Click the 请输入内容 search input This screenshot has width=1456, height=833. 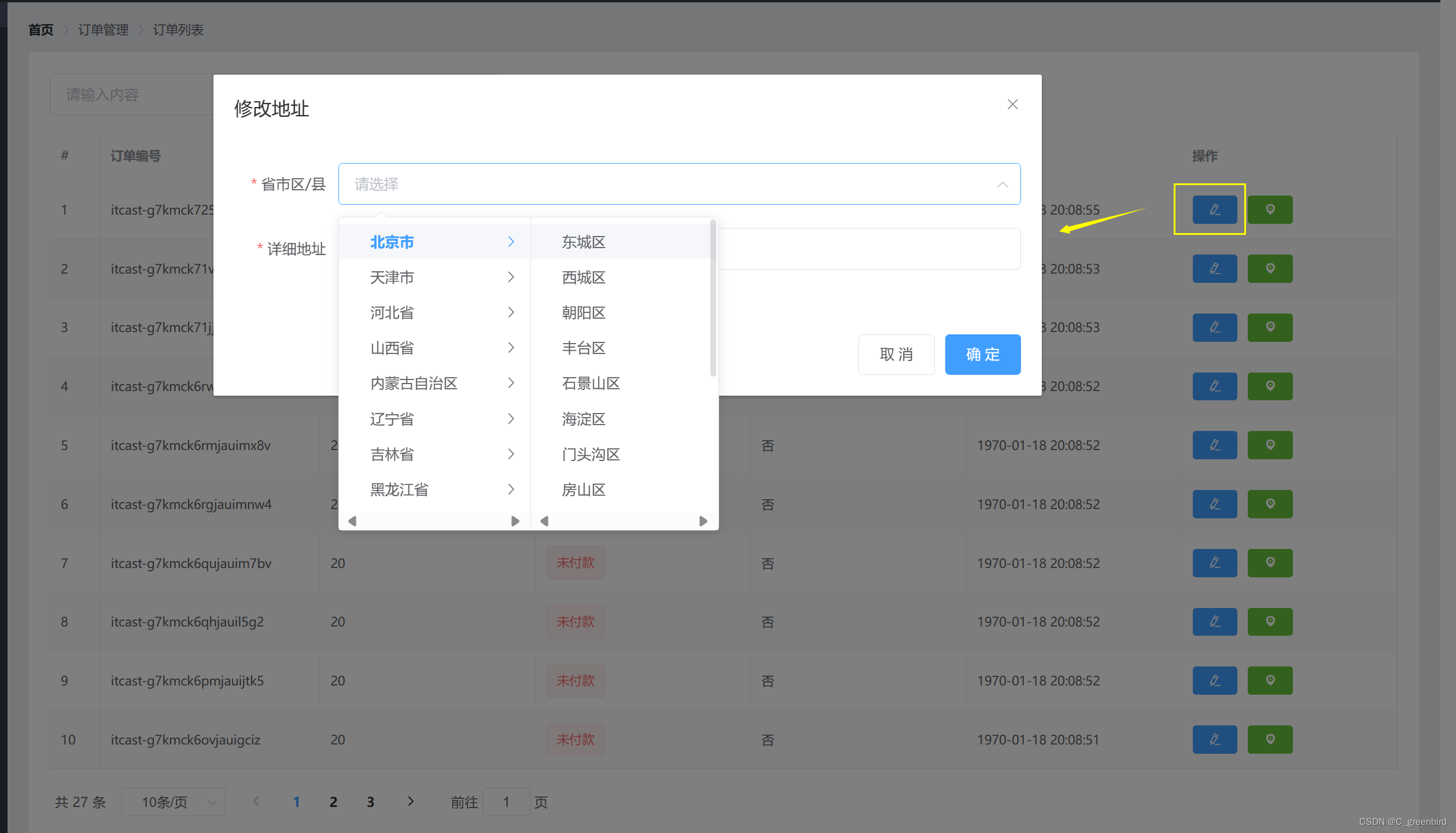[132, 94]
